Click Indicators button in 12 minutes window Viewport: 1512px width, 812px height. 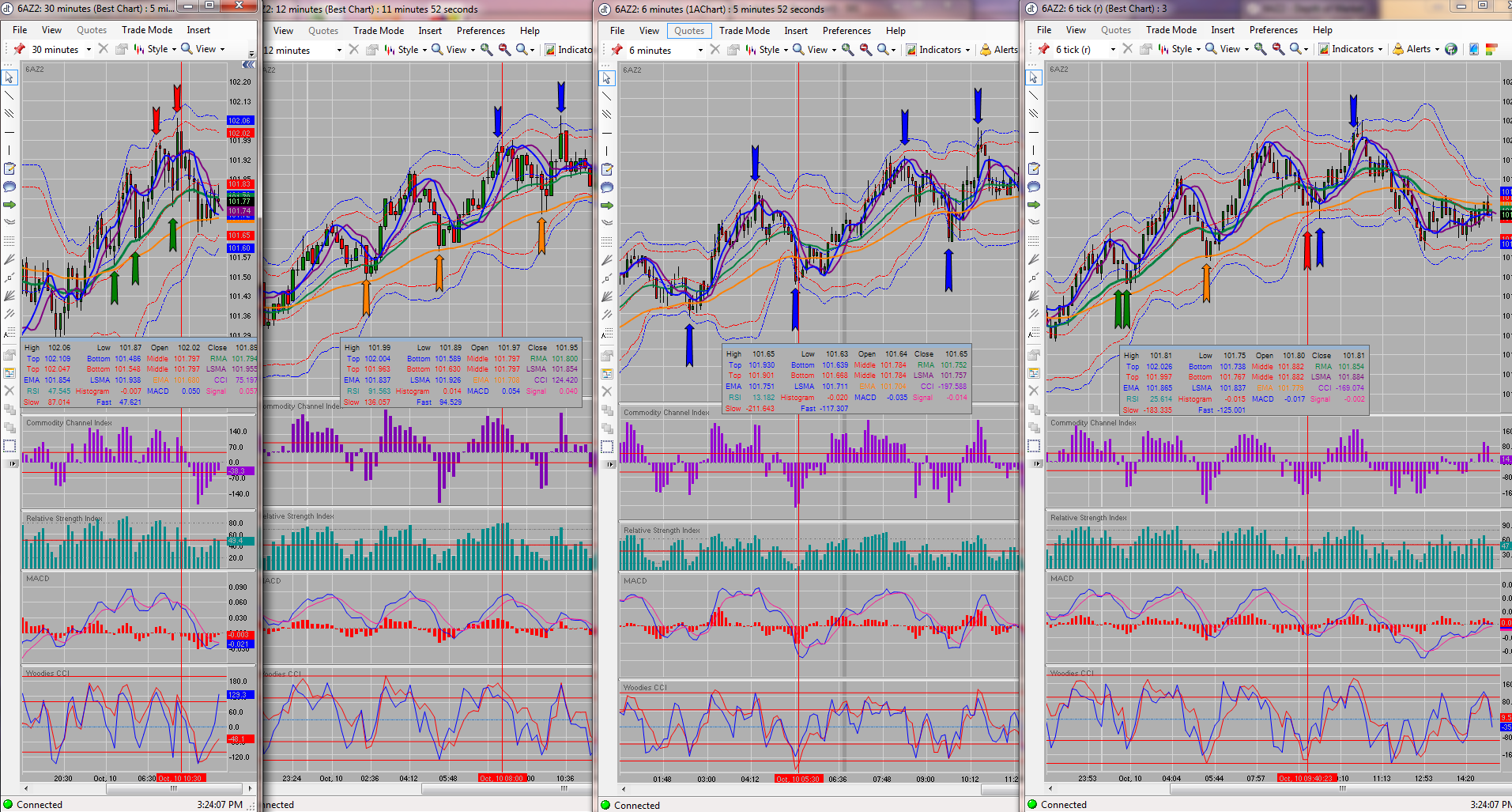point(569,49)
